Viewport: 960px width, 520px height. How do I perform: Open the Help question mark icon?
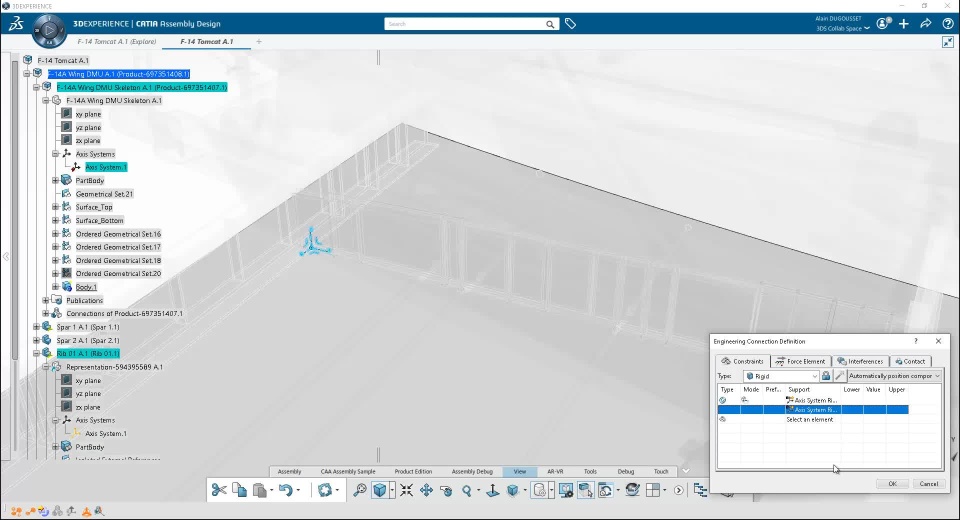coord(948,24)
